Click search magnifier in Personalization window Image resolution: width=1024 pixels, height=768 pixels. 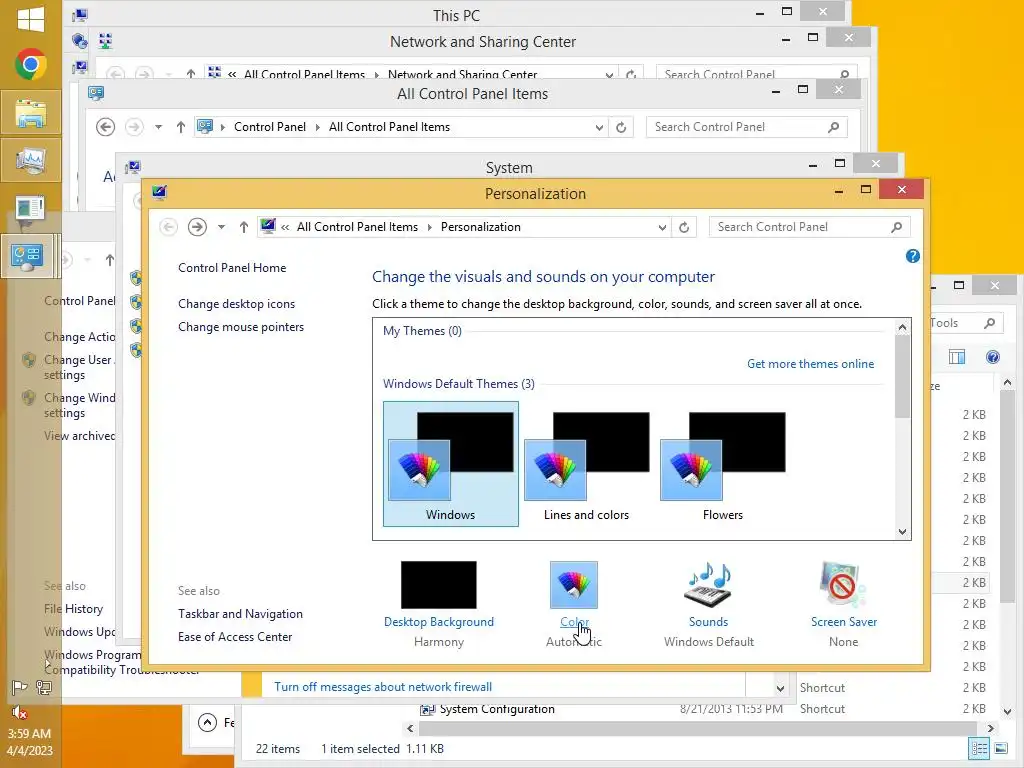[x=896, y=227]
